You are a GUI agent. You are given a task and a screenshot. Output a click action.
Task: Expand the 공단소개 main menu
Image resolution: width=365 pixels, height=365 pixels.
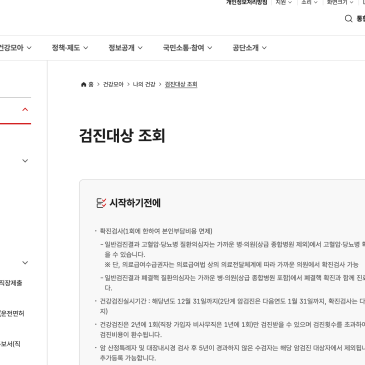point(250,48)
